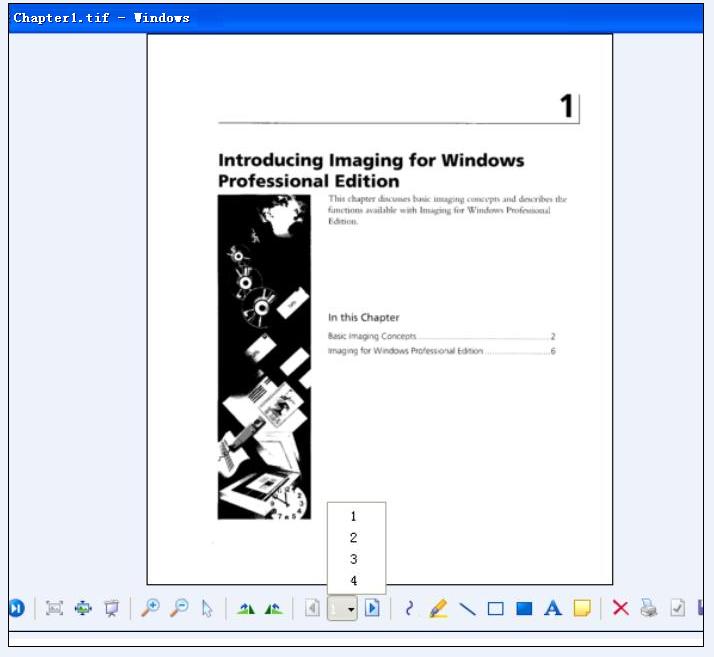This screenshot has height=657, width=714.
Task: Click the zoom out magnifier
Action: click(179, 608)
